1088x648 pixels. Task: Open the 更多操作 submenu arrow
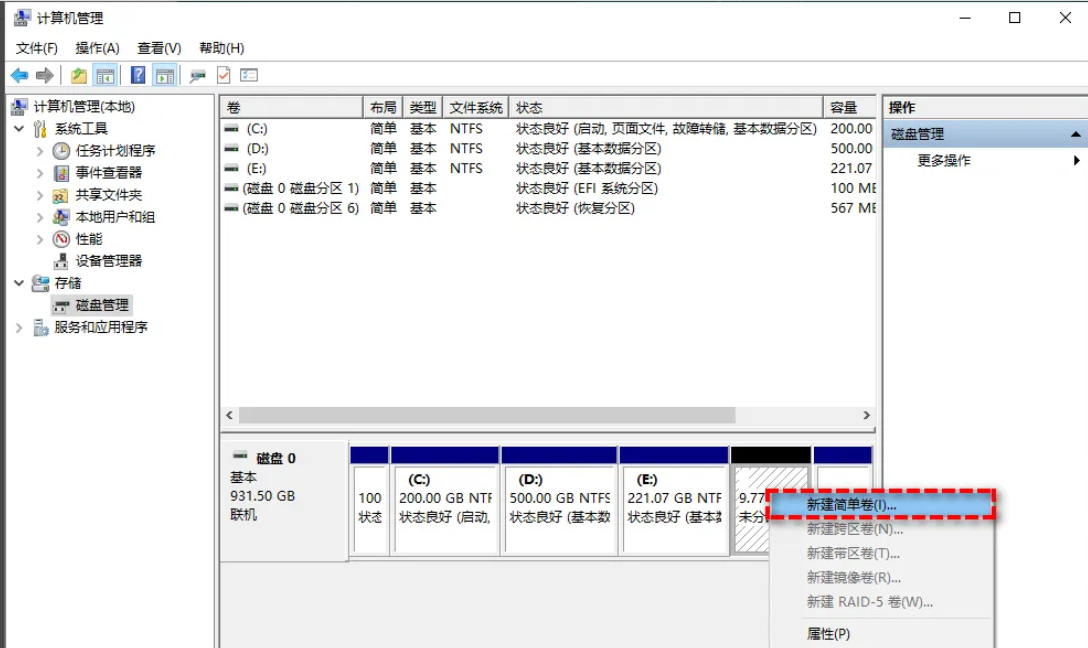click(x=1076, y=160)
